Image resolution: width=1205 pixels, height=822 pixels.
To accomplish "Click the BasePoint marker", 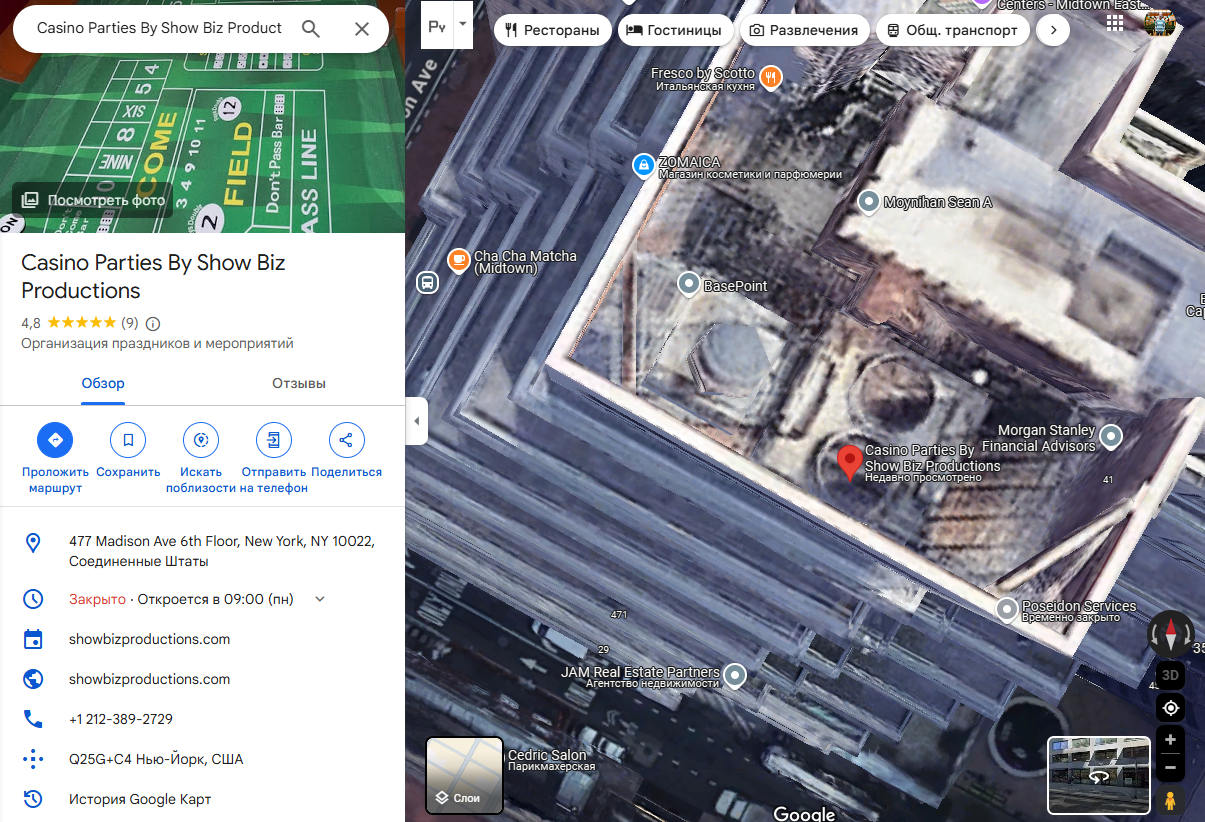I will pyautogui.click(x=689, y=285).
